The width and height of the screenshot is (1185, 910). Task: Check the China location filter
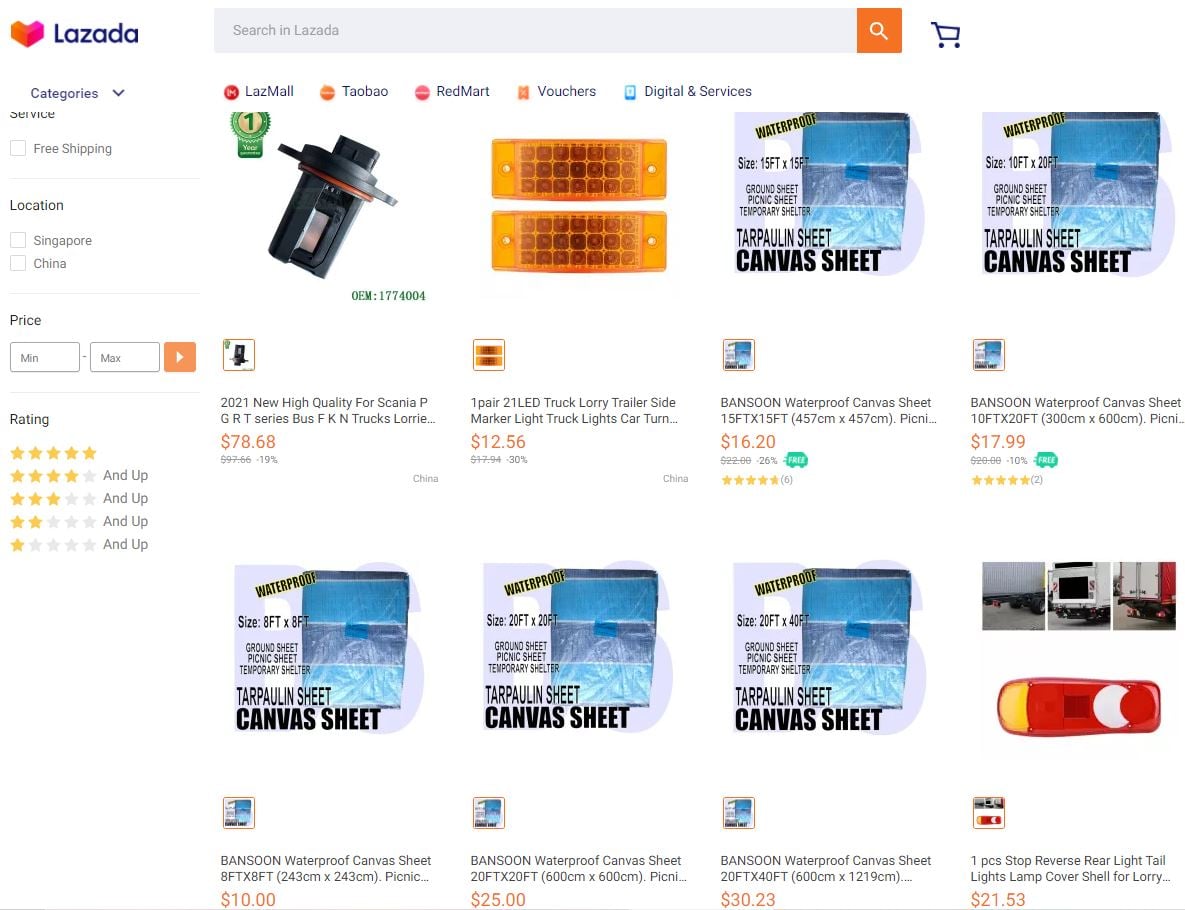[x=18, y=263]
